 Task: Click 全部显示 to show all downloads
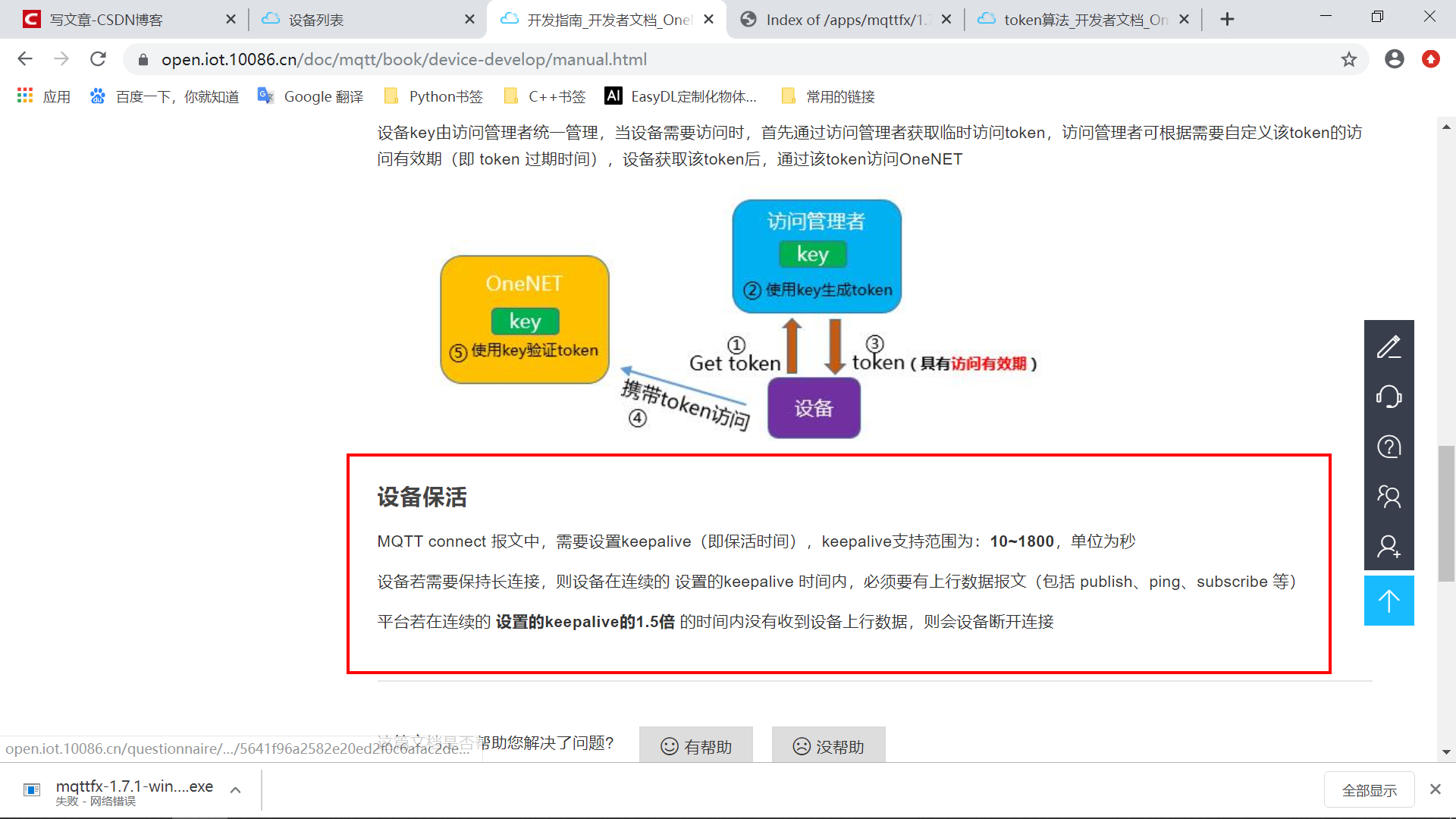[x=1369, y=790]
